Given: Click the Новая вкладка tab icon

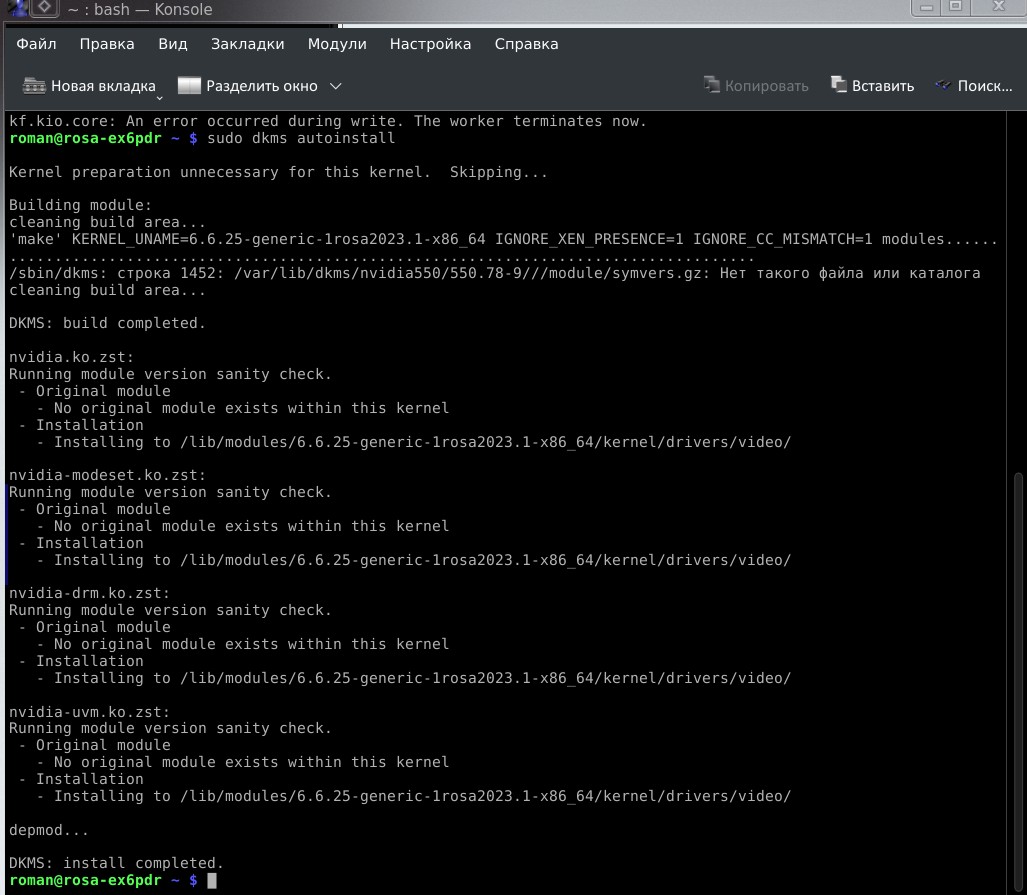Looking at the screenshot, I should (34, 86).
